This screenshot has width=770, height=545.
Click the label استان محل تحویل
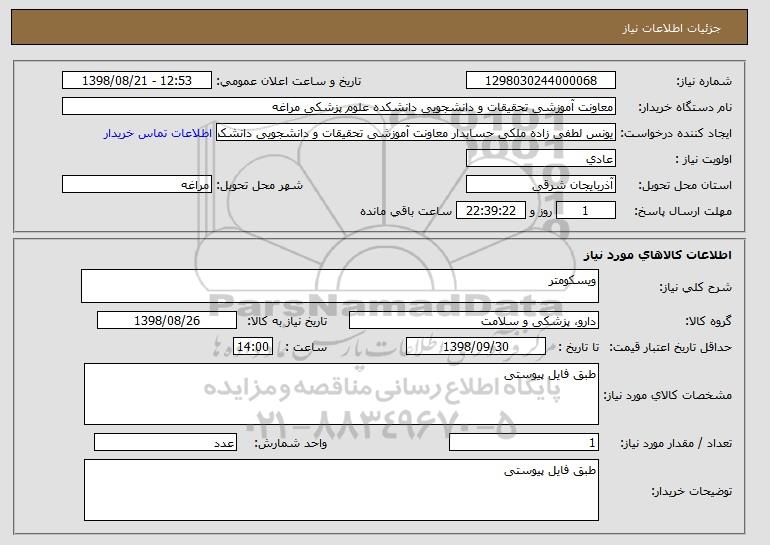click(x=685, y=186)
